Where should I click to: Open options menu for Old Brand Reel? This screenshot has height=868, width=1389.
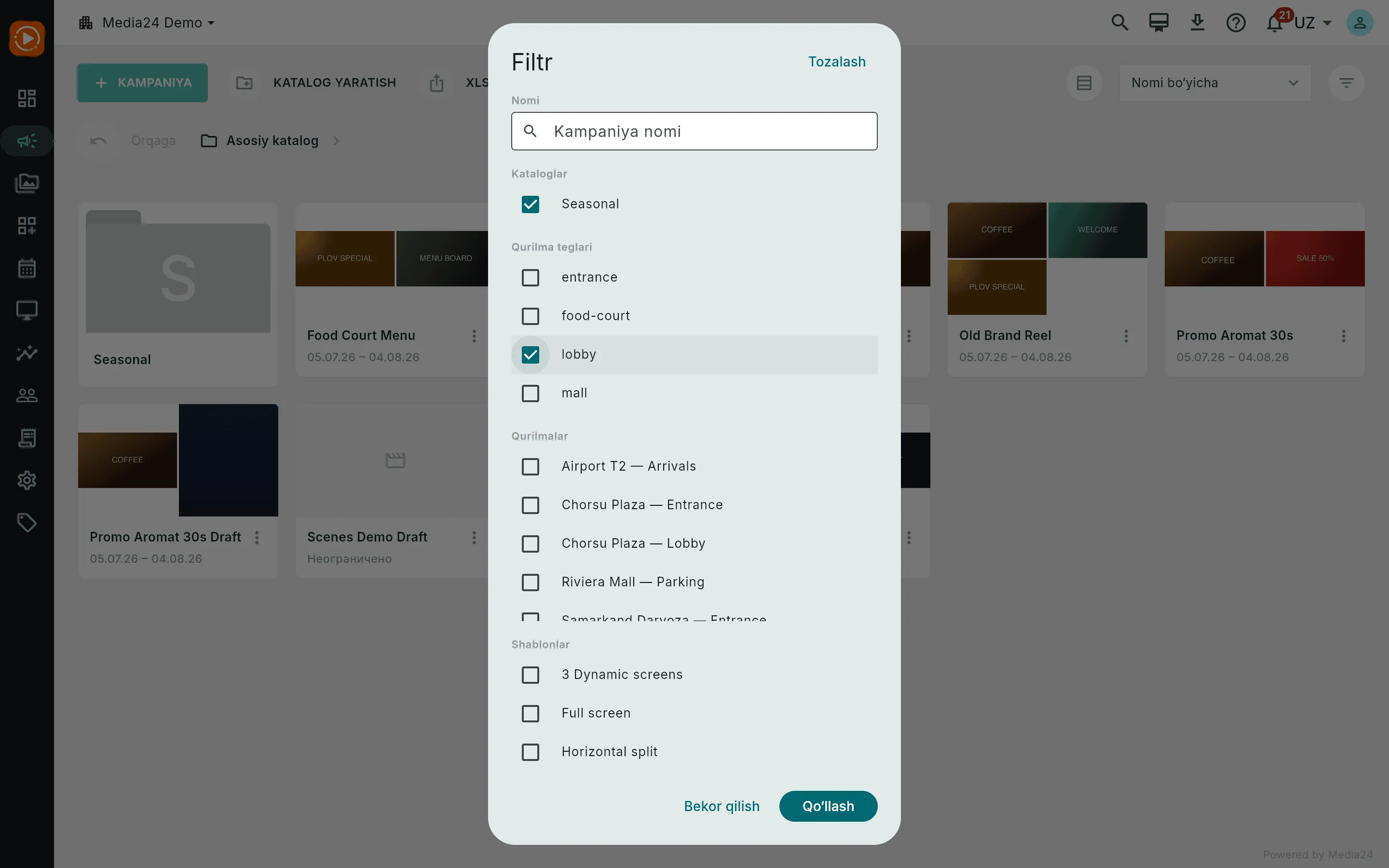click(x=1126, y=336)
